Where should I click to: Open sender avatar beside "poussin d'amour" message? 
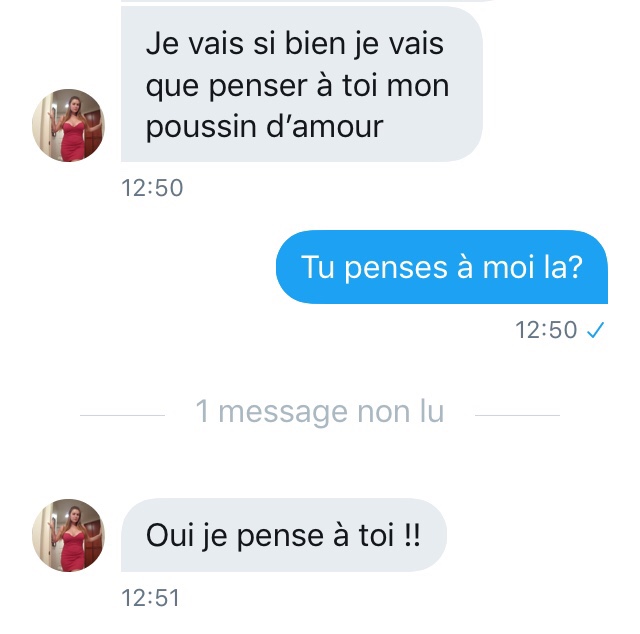69,125
